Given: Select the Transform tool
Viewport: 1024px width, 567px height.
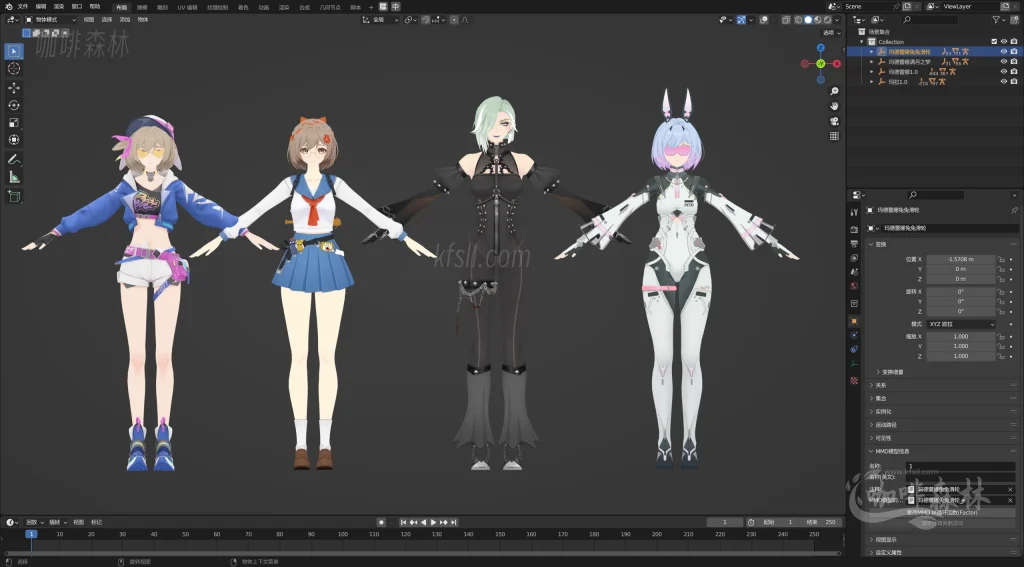Looking at the screenshot, I should click(x=14, y=140).
